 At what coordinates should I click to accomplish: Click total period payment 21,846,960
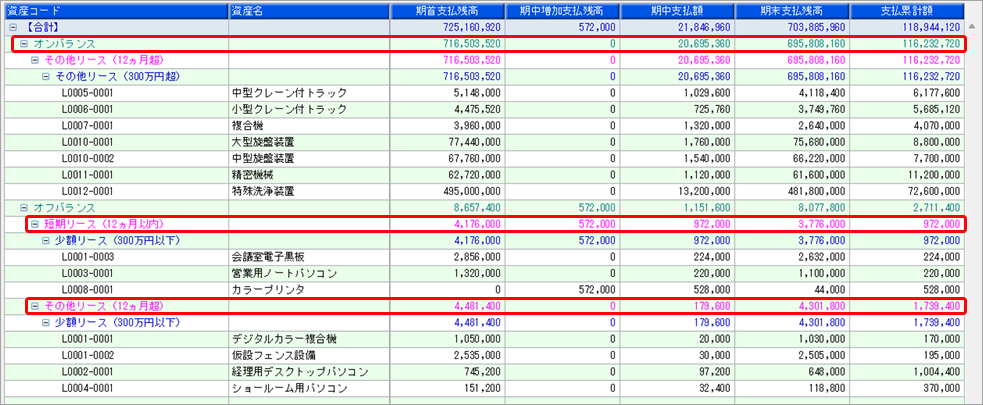click(x=706, y=28)
